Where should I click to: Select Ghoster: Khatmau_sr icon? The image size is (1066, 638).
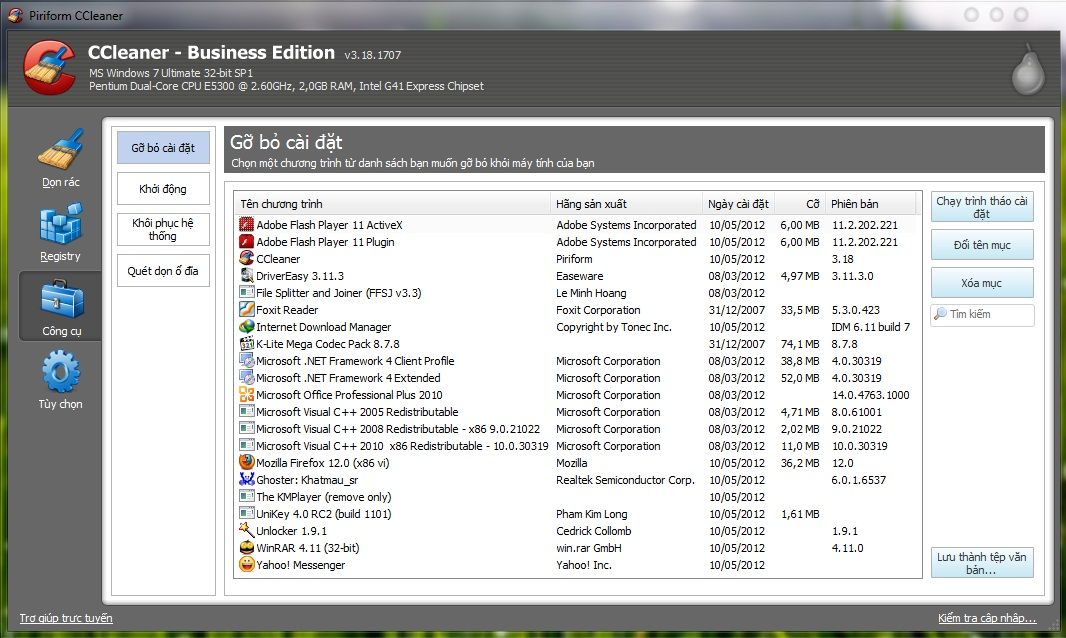[x=246, y=480]
